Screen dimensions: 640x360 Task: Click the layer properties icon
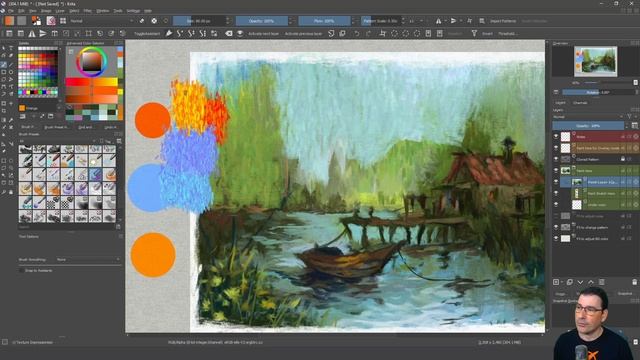[x=602, y=282]
